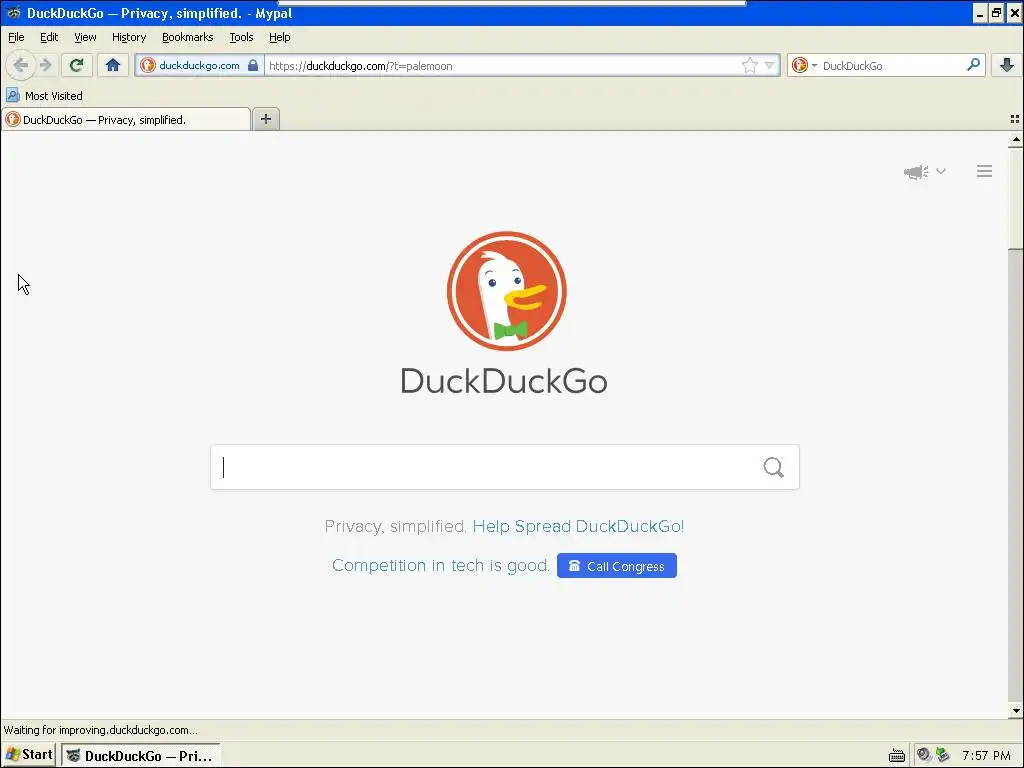This screenshot has width=1024, height=768.
Task: Follow the Help Spread DuckDuckGo link
Action: click(578, 526)
